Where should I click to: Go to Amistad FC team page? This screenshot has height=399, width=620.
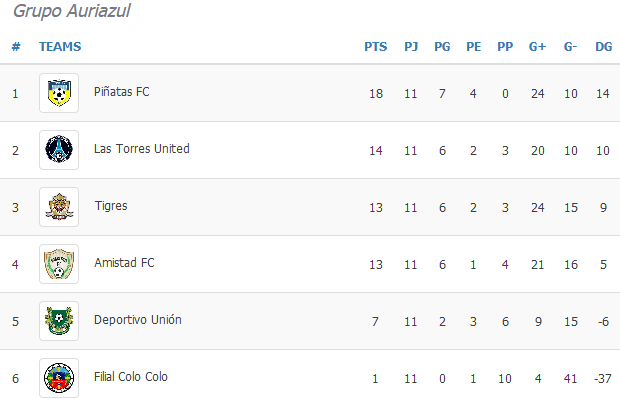[x=124, y=263]
